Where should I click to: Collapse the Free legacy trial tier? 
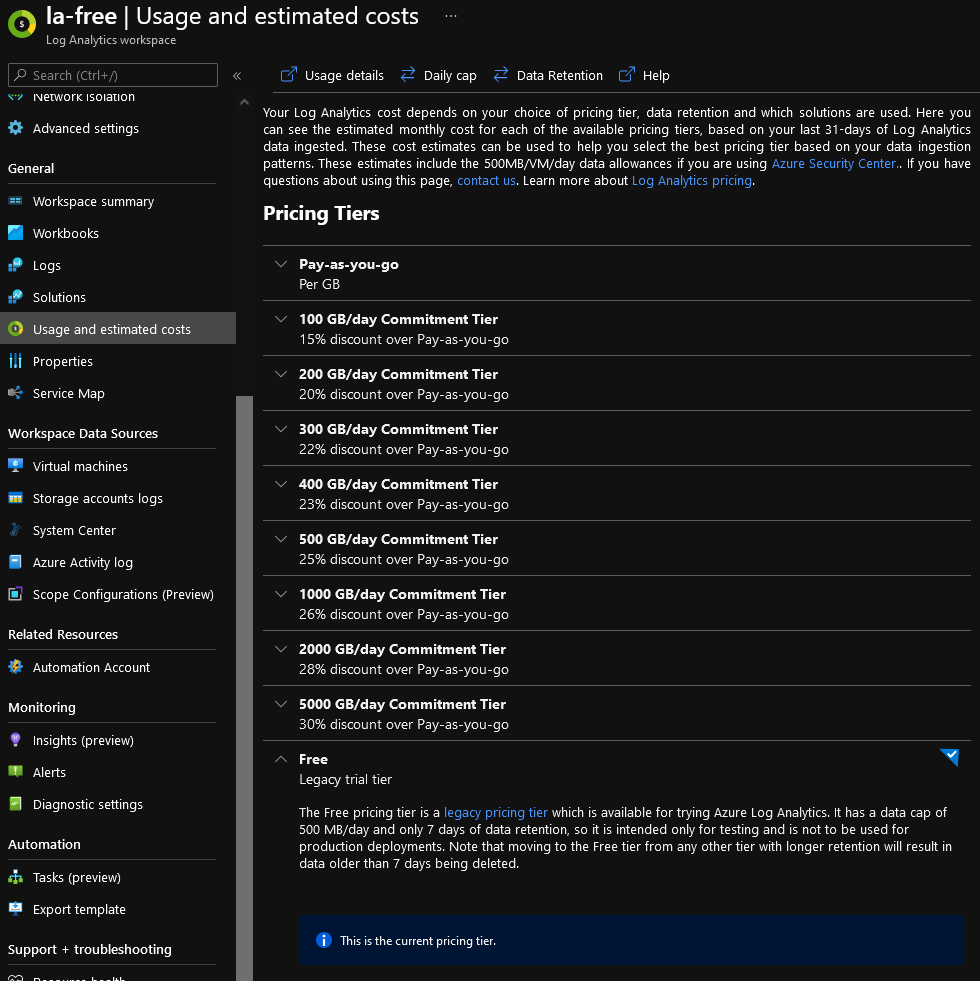tap(281, 759)
